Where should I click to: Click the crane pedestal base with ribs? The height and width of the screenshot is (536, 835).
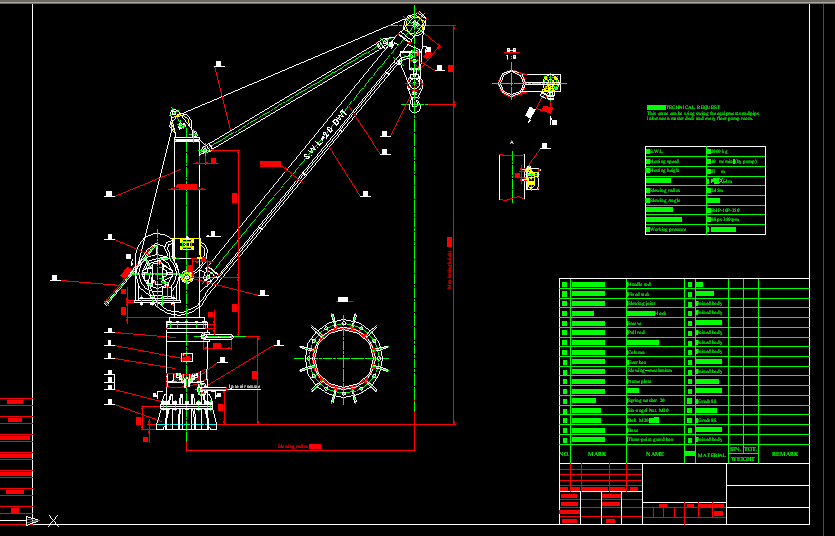pyautogui.click(x=183, y=412)
